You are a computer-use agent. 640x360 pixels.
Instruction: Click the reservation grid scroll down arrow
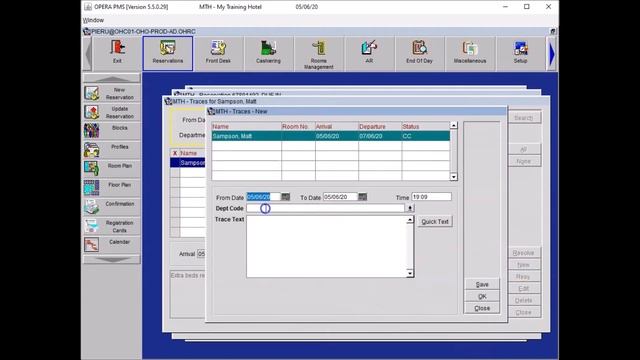[x=453, y=177]
